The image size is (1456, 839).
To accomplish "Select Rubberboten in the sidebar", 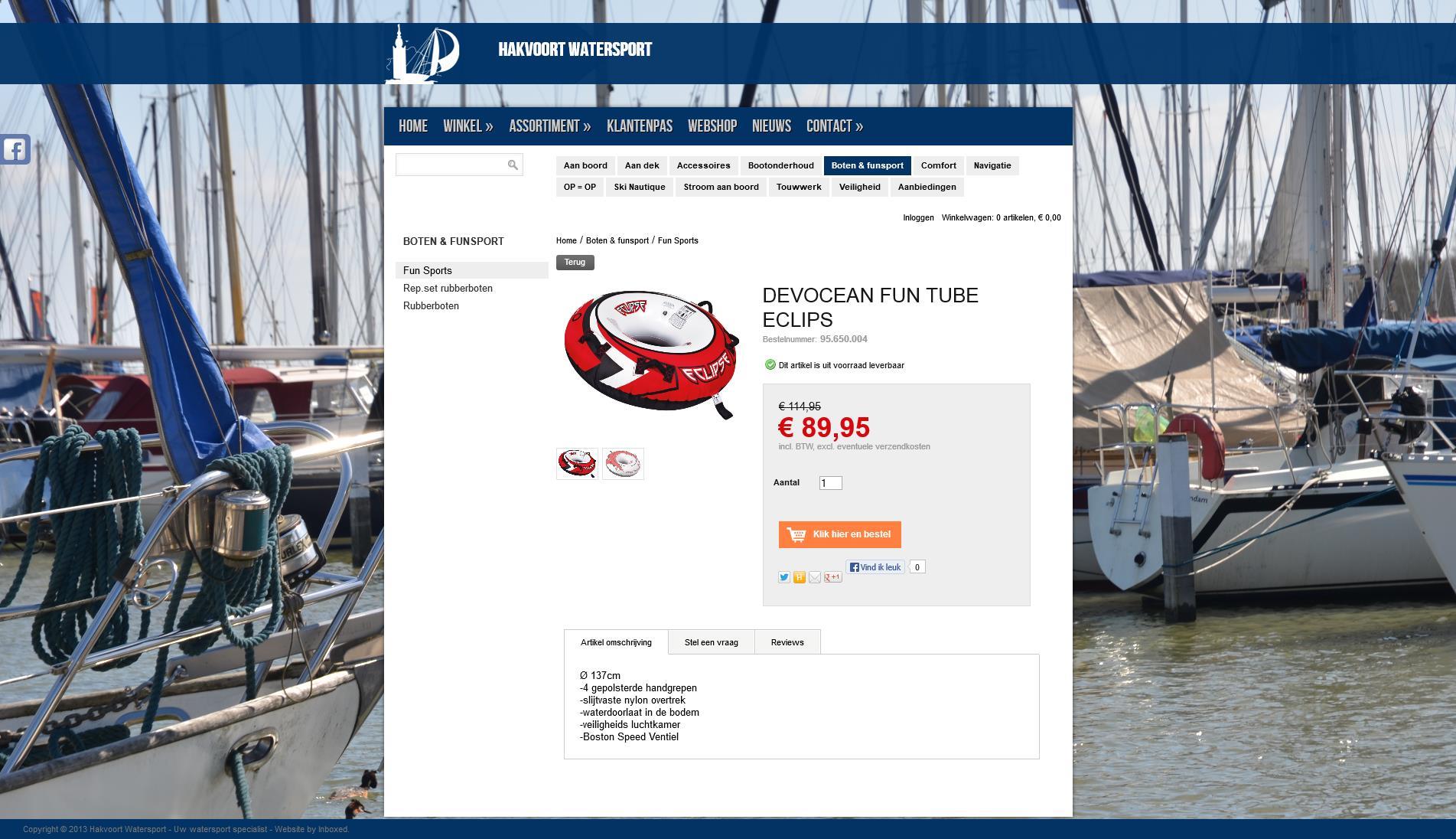I will pyautogui.click(x=432, y=306).
